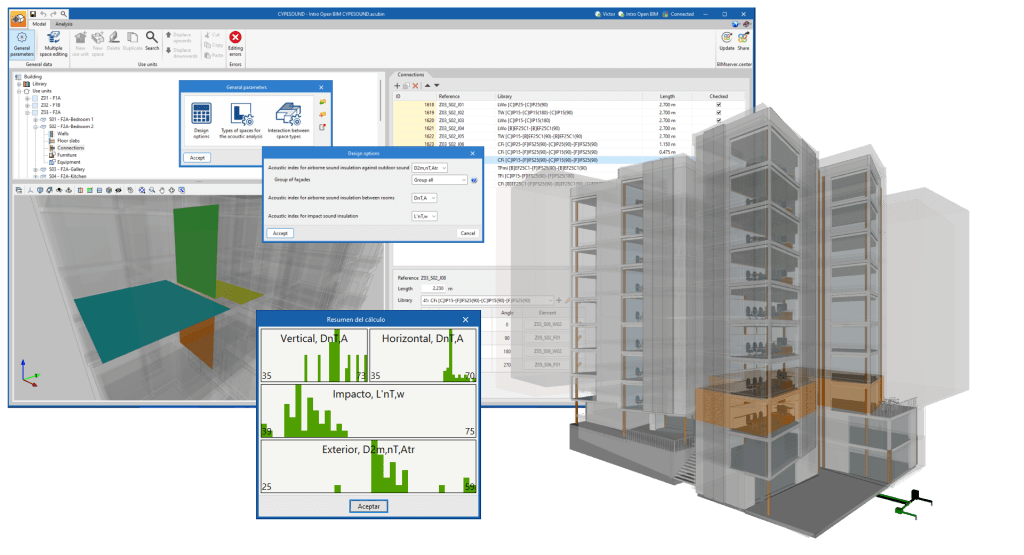Click Cancel in Design options dialog
Viewport: 1024px width, 555px height.
pos(468,233)
